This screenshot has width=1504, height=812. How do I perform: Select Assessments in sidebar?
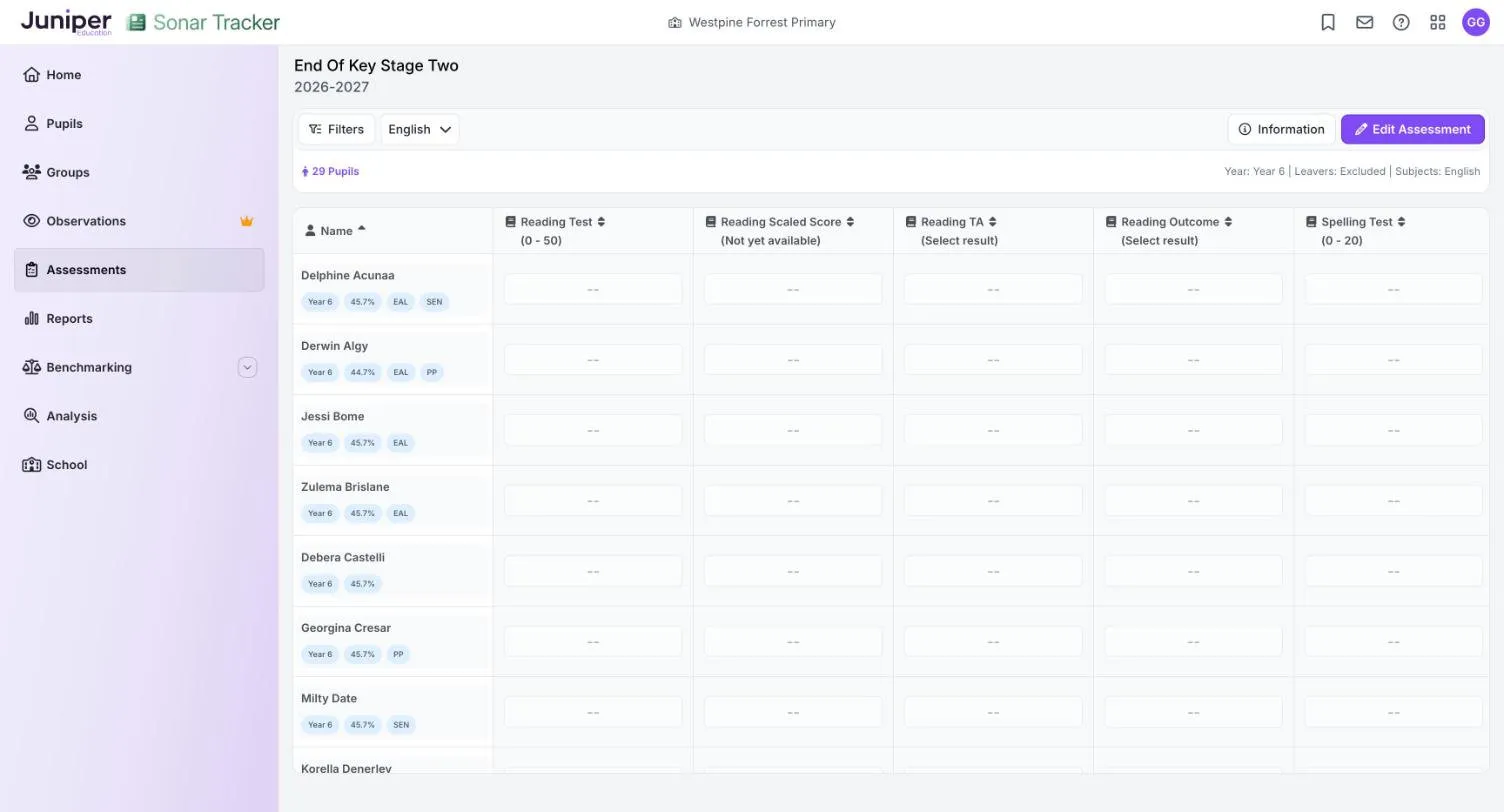[139, 270]
